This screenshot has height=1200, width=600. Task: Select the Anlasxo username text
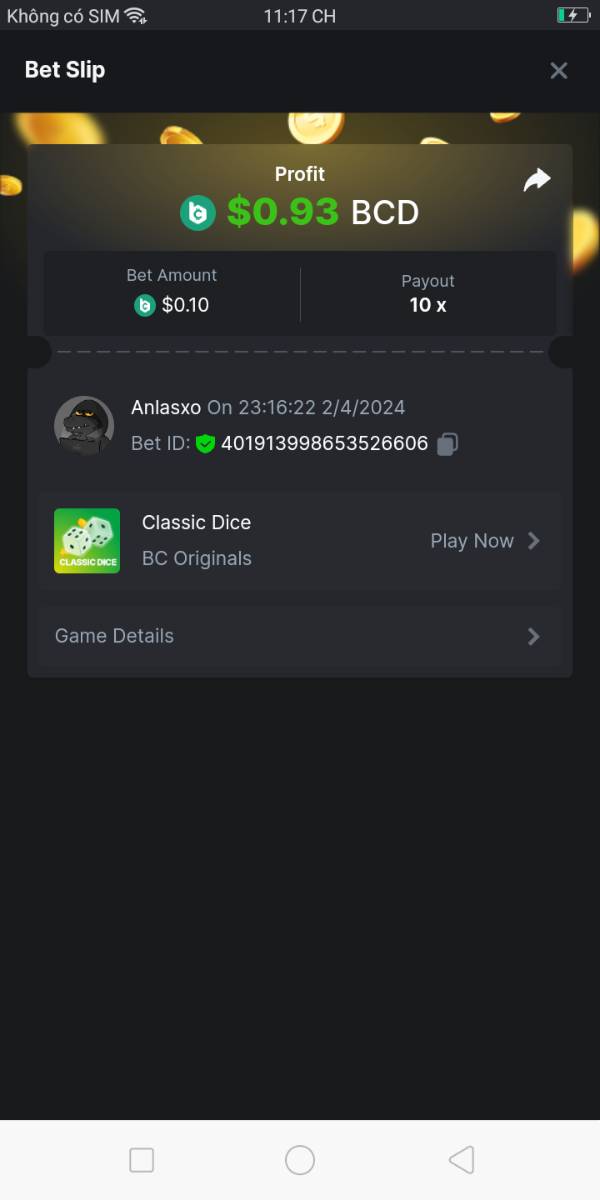pos(166,408)
